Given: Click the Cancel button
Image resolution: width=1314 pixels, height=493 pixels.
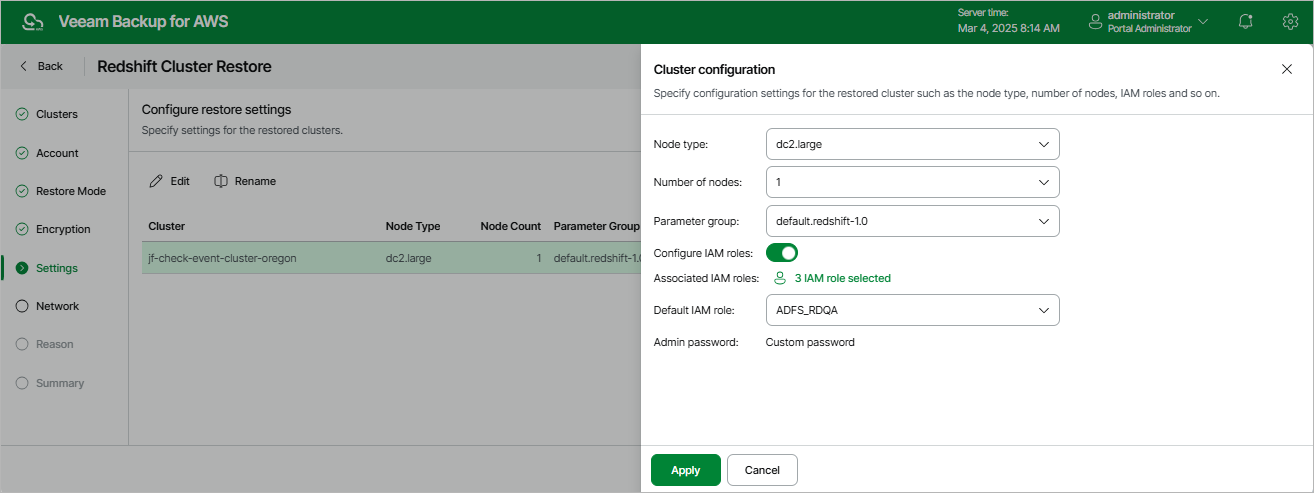Looking at the screenshot, I should [x=762, y=470].
